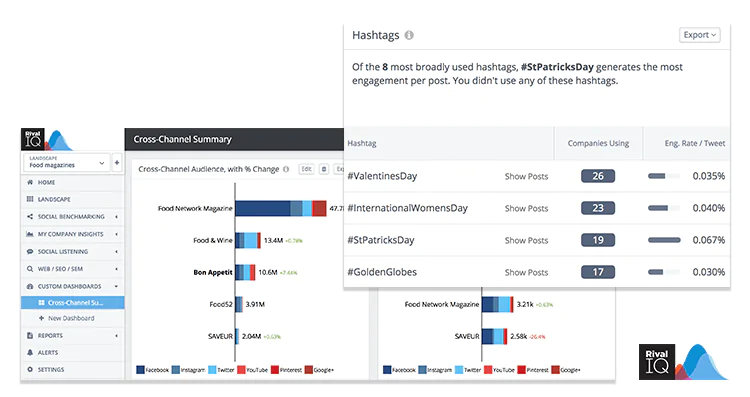
Task: Click the Bon Appetit company label
Action: [x=213, y=272]
